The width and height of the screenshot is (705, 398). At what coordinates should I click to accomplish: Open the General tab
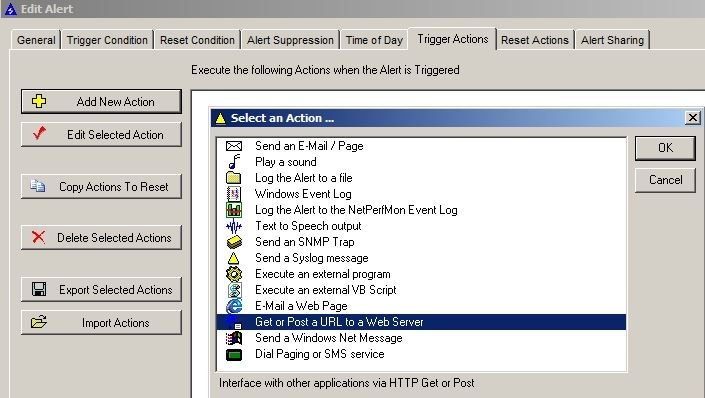click(x=36, y=40)
